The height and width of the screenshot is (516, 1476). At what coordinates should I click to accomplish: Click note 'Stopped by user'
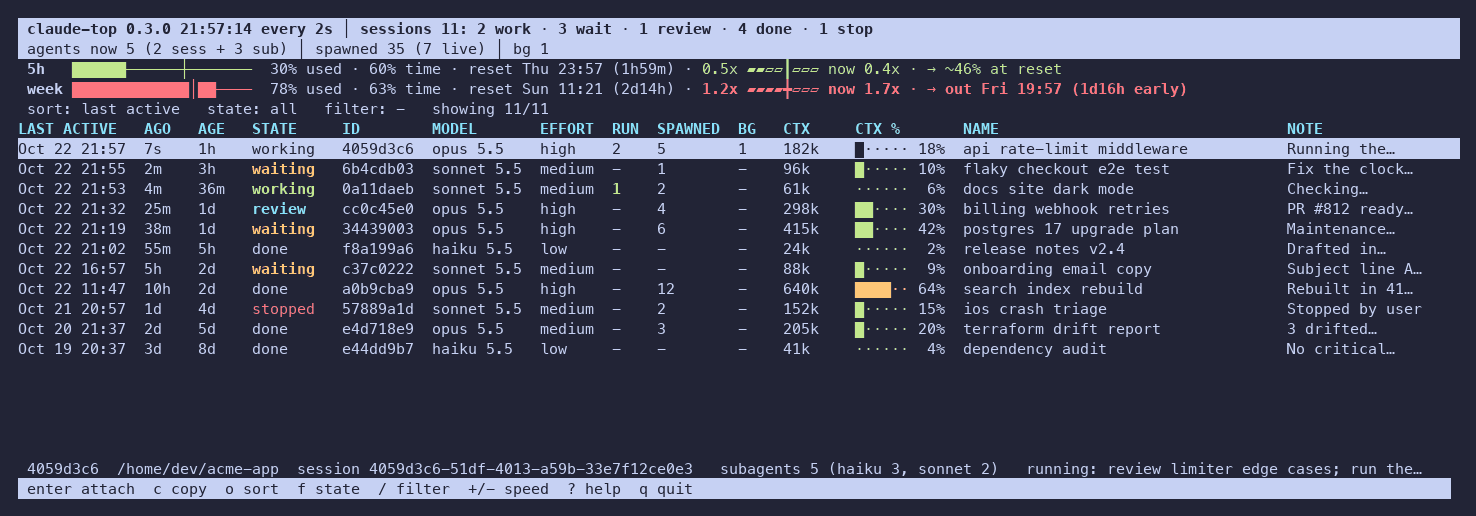[1354, 309]
